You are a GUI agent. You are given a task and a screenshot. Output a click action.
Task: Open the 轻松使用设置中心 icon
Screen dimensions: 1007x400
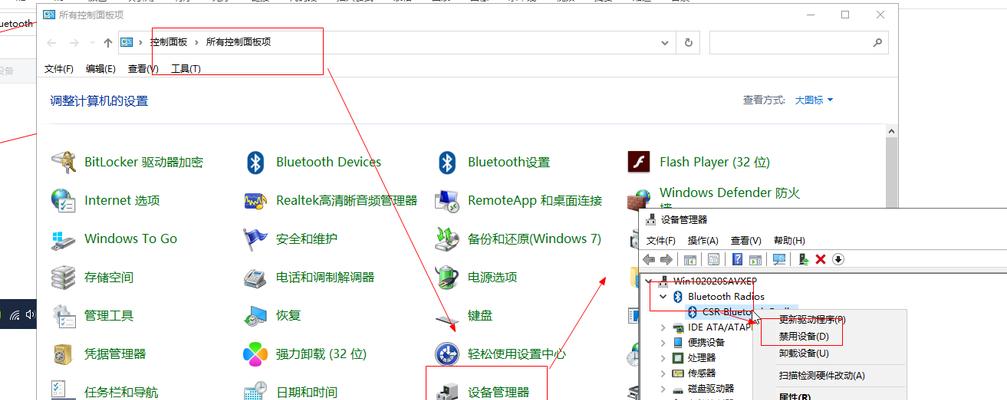[x=447, y=354]
